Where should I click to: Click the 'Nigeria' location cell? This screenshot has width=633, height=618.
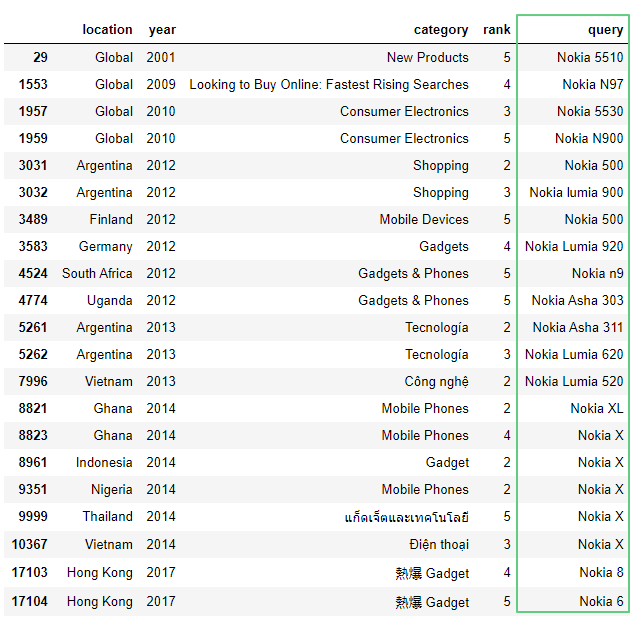point(112,490)
